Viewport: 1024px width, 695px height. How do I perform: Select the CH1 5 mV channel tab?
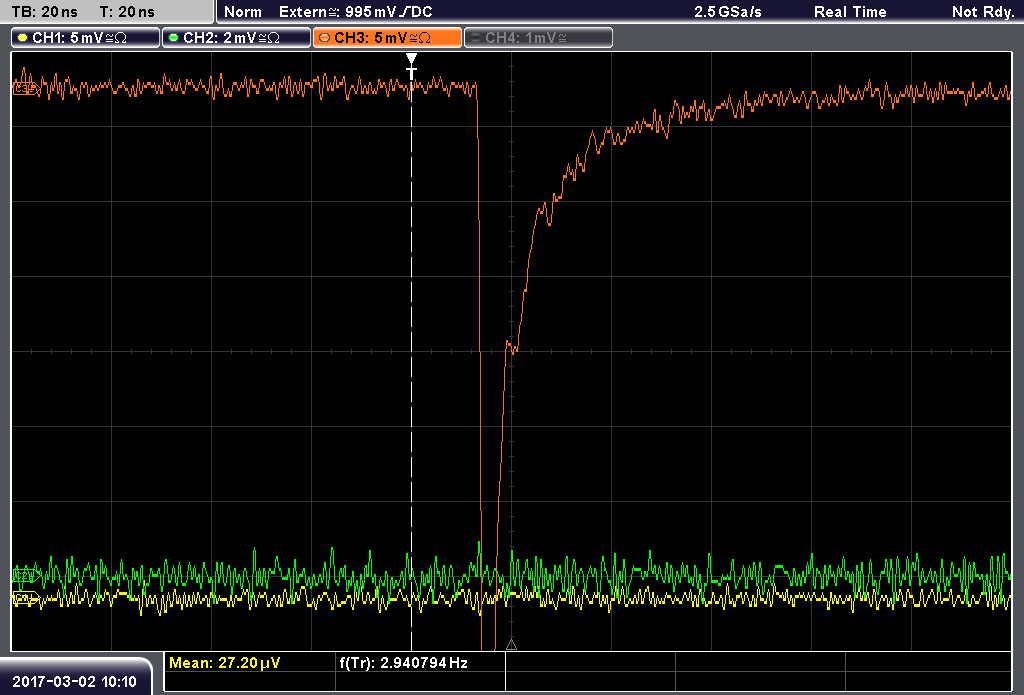tap(86, 38)
